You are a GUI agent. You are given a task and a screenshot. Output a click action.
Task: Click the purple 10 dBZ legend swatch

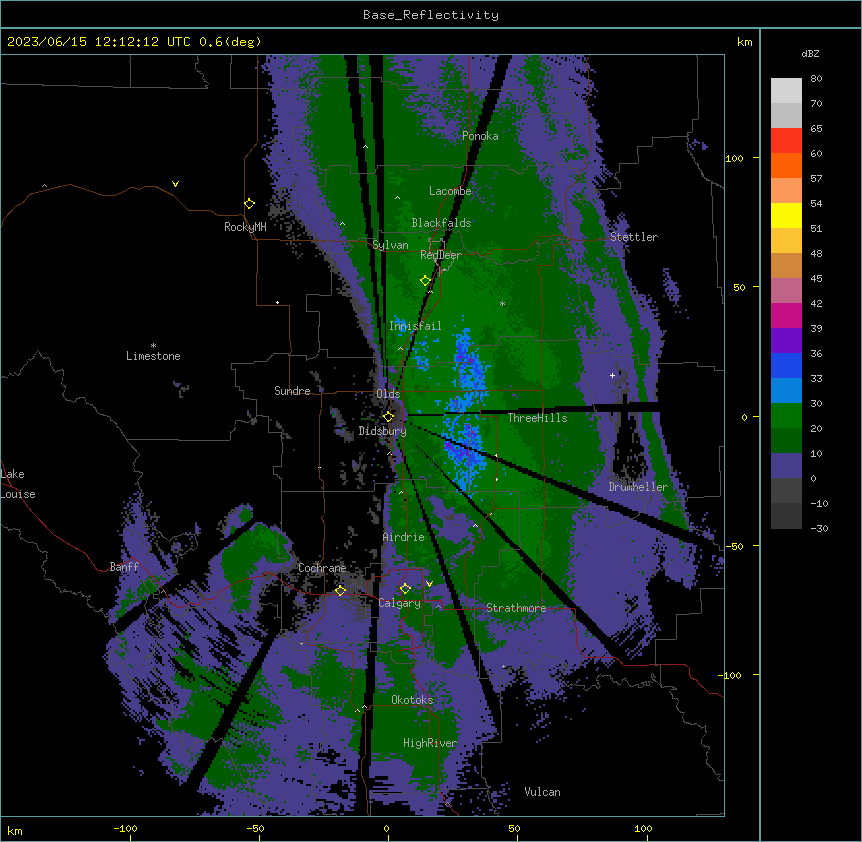click(x=786, y=466)
